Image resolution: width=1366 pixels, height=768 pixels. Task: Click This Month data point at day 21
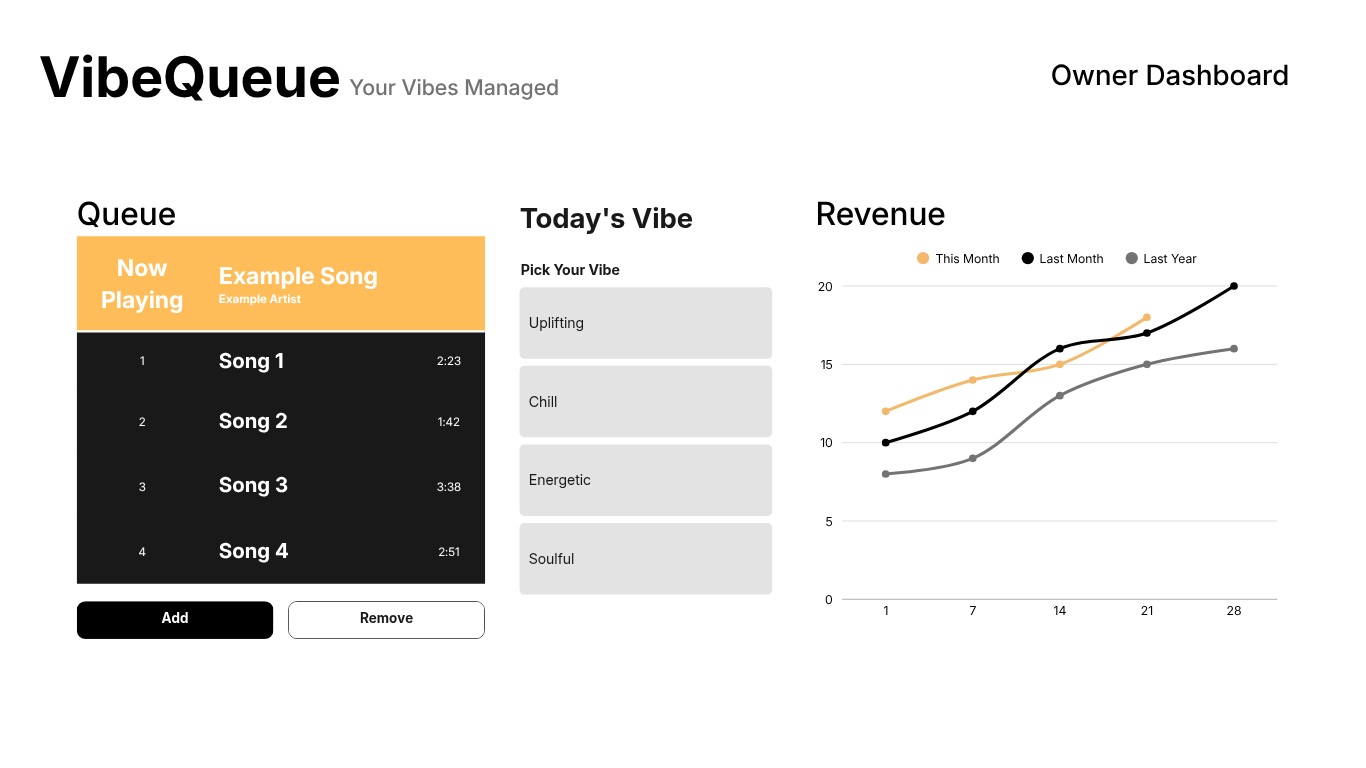(1147, 317)
